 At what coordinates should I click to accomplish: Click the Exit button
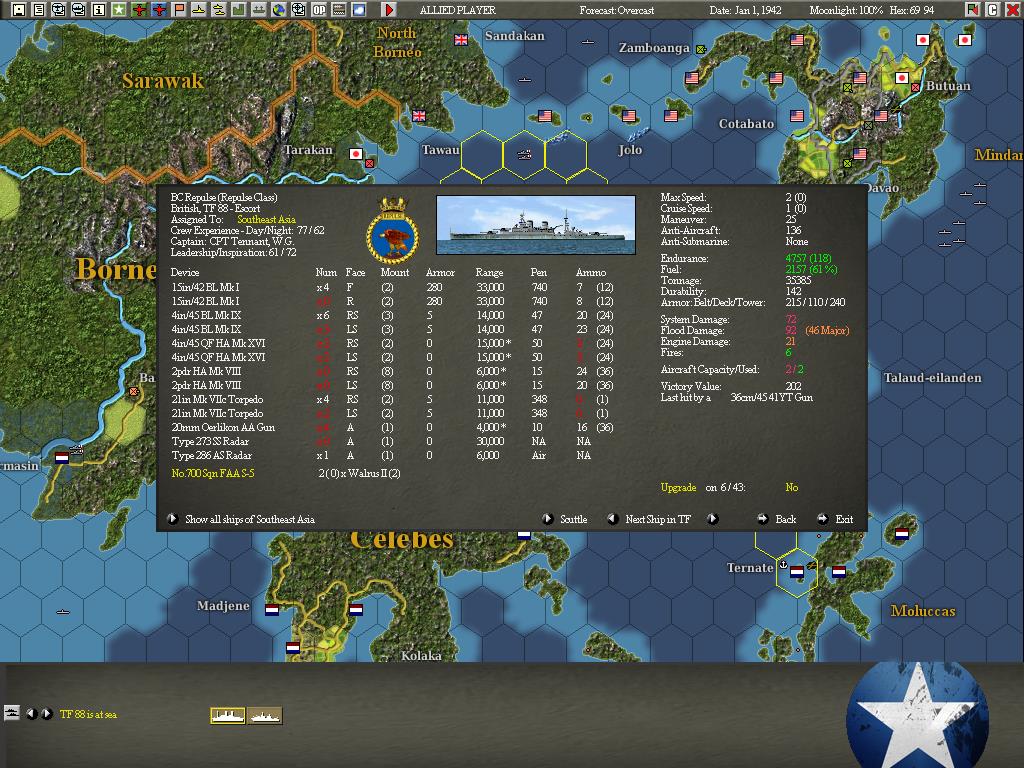pos(844,519)
